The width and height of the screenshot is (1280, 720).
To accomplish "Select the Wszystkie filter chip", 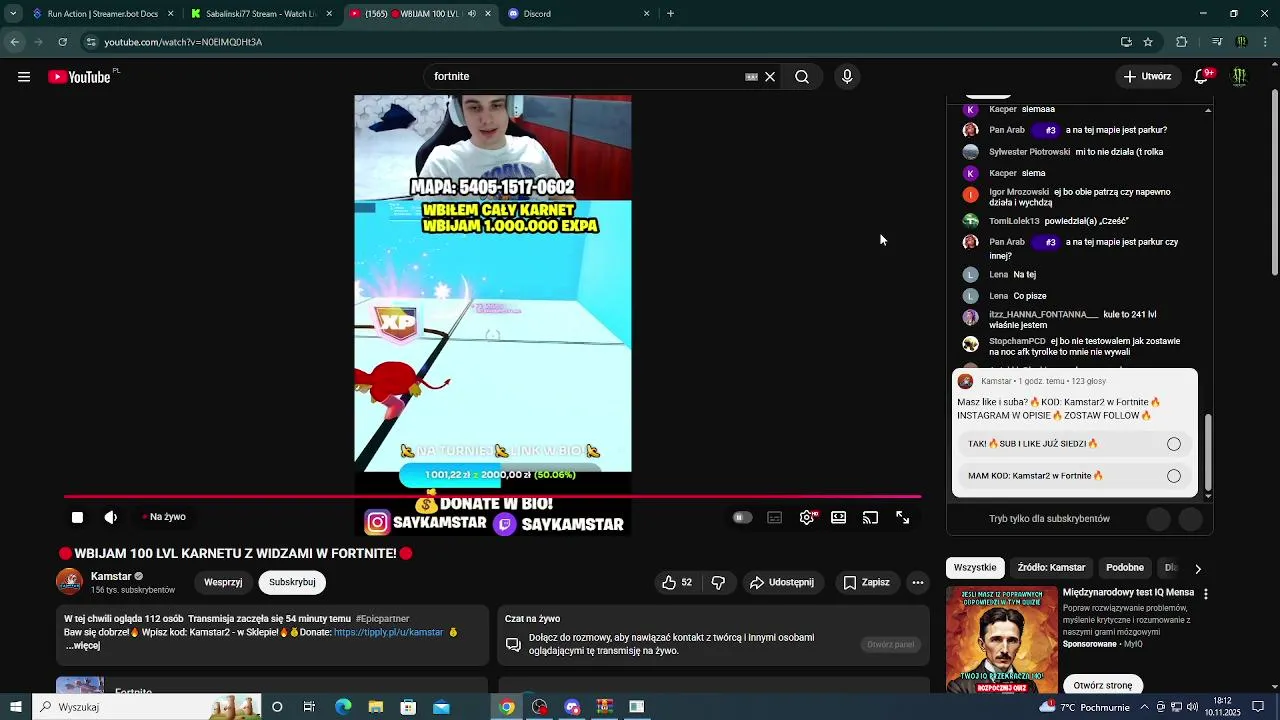I will point(975,568).
